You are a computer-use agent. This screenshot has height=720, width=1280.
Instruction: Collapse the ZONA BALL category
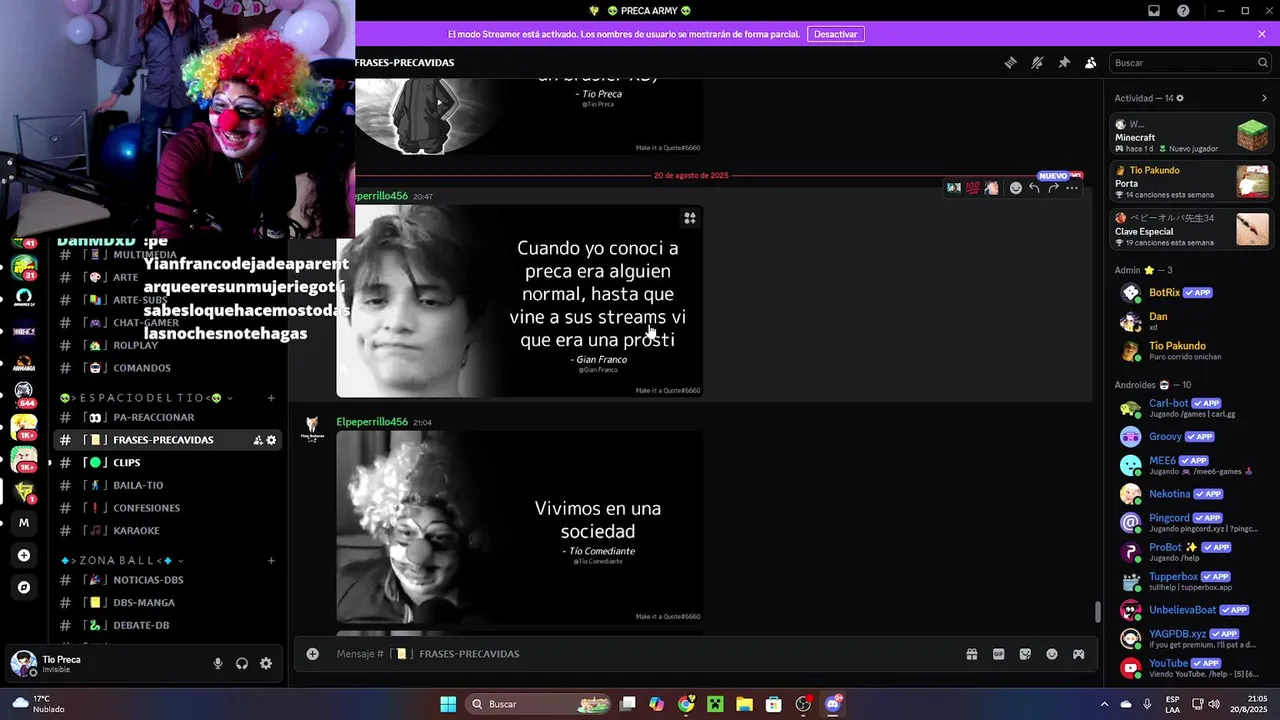[x=122, y=561]
